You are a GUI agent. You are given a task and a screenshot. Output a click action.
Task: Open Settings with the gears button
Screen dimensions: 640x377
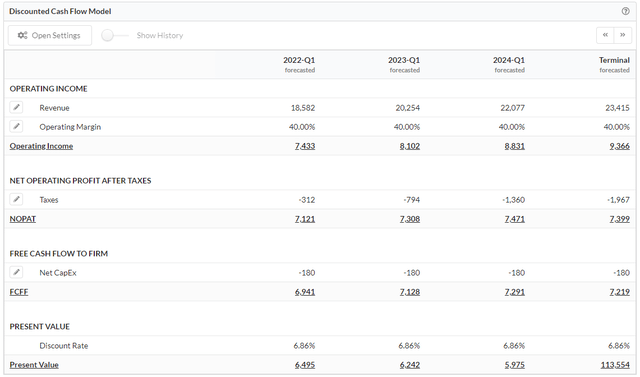[x=50, y=35]
